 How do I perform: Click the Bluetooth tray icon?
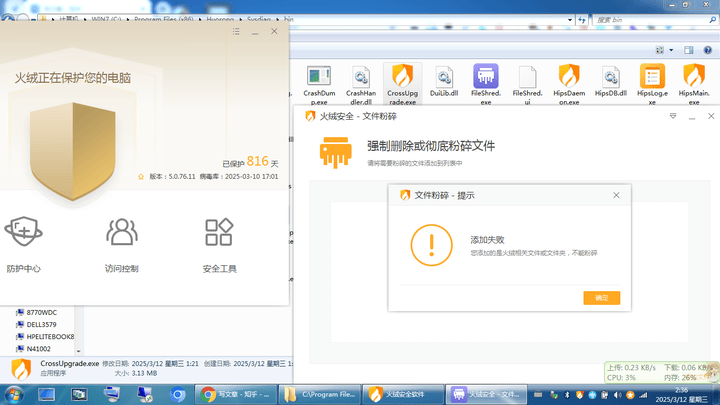[x=567, y=395]
